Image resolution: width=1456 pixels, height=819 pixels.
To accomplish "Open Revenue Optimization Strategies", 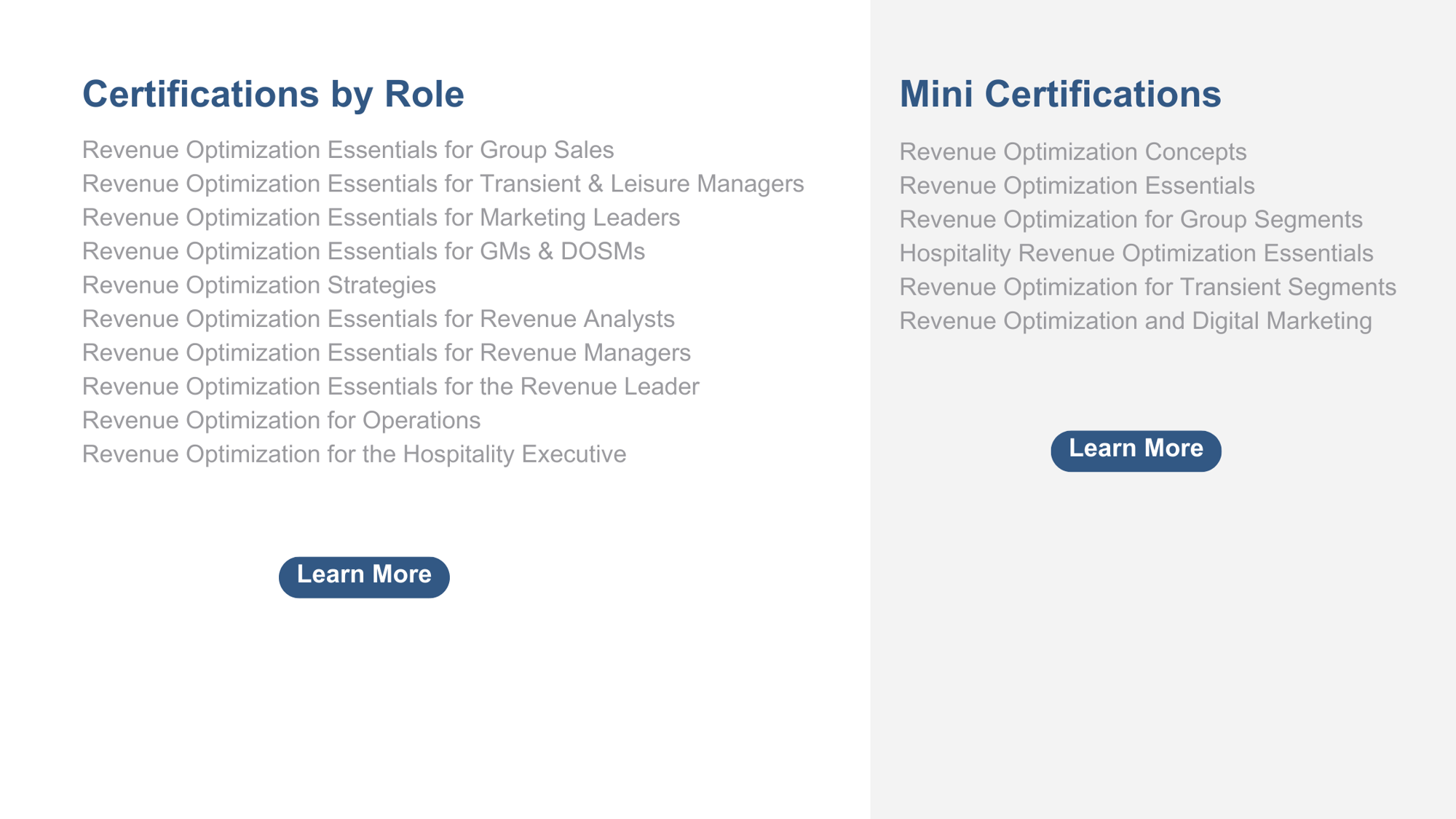I will (x=259, y=285).
